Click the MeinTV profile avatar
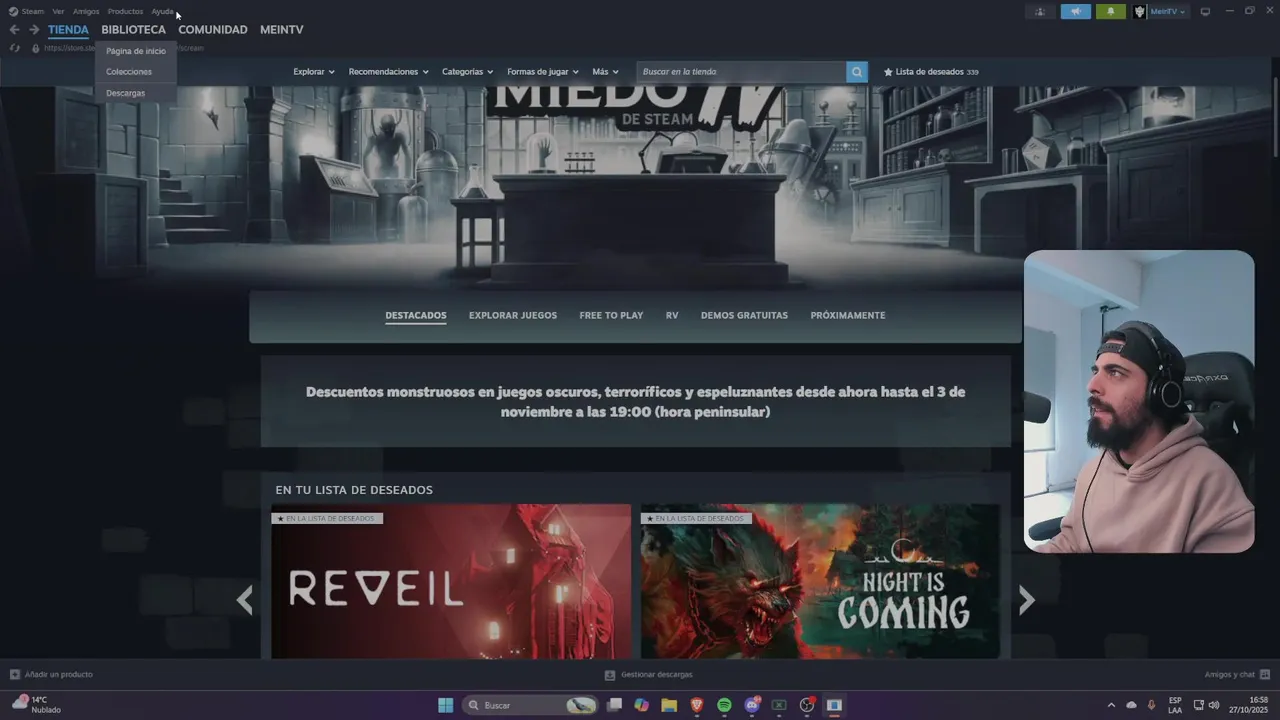Screen dimensions: 1280x720 [1140, 12]
